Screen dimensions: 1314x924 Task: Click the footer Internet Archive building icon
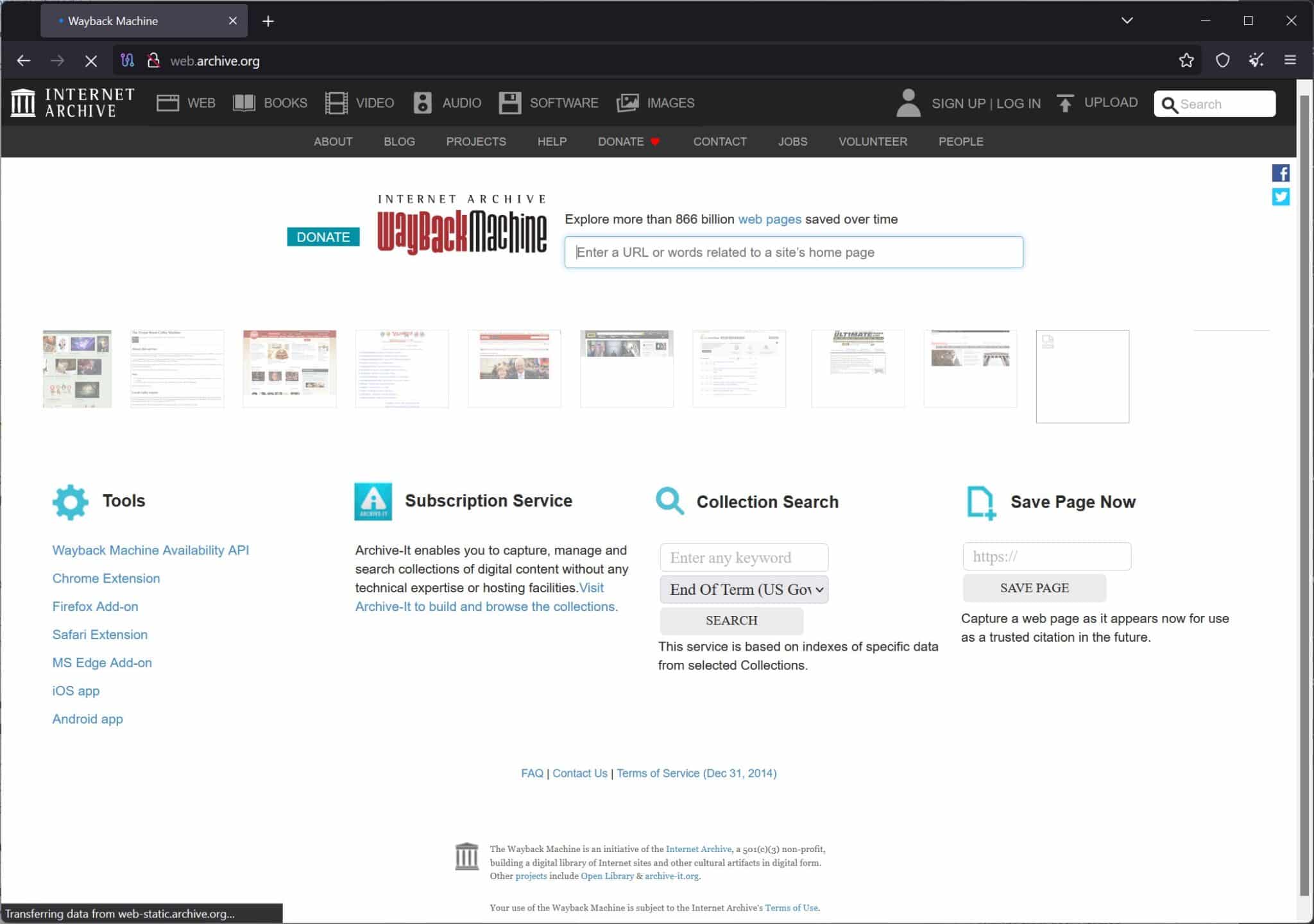[466, 856]
